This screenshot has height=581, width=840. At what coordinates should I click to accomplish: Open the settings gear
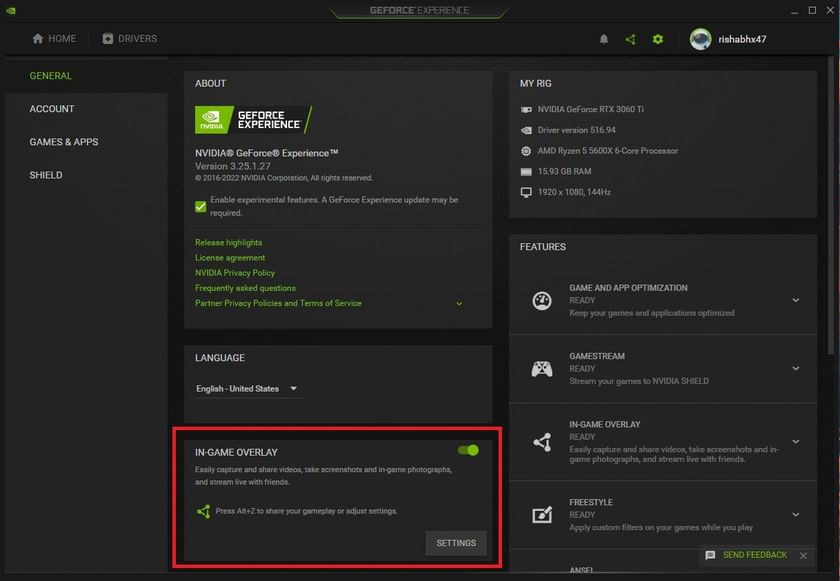pos(657,39)
